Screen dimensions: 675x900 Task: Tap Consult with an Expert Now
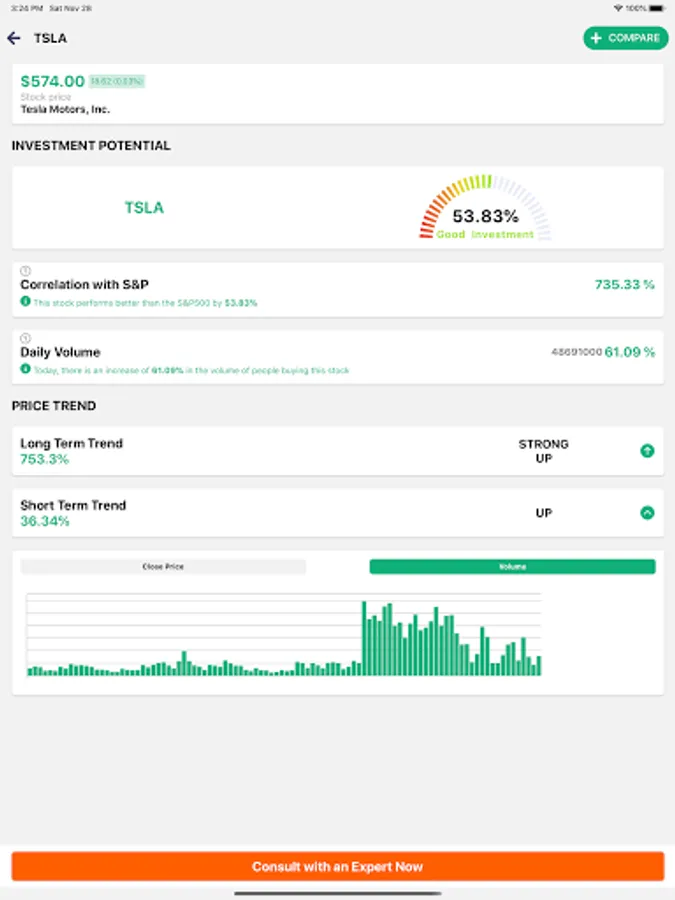(x=338, y=866)
